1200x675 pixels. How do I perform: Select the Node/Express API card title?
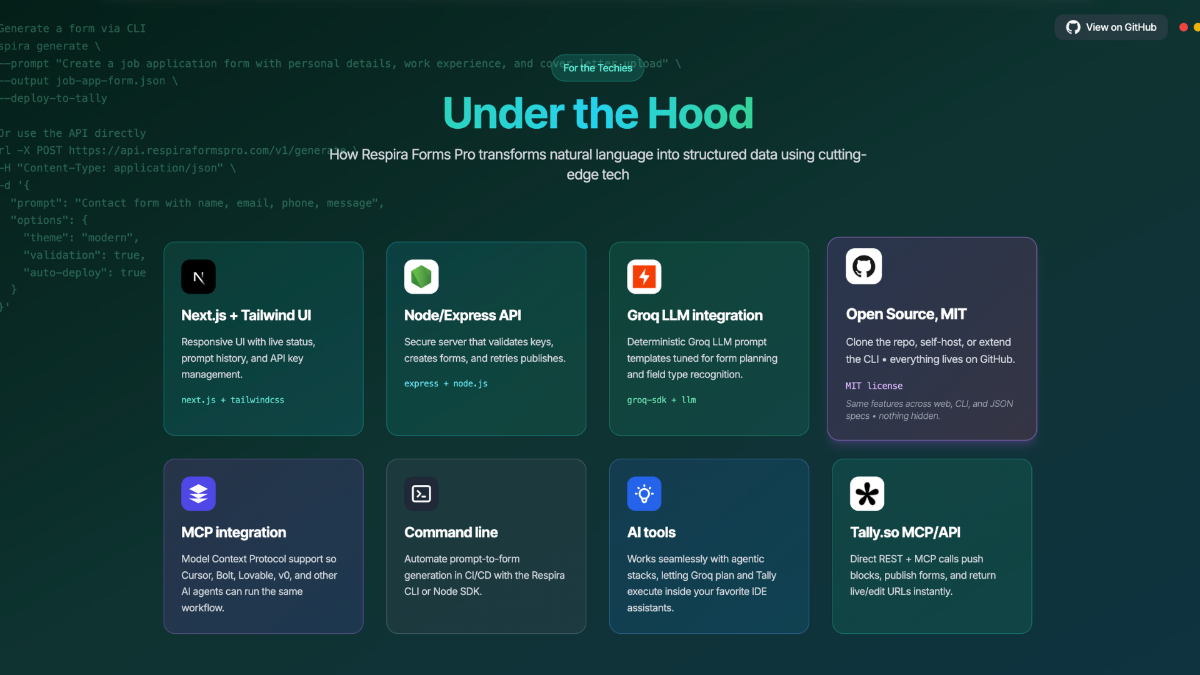point(463,315)
